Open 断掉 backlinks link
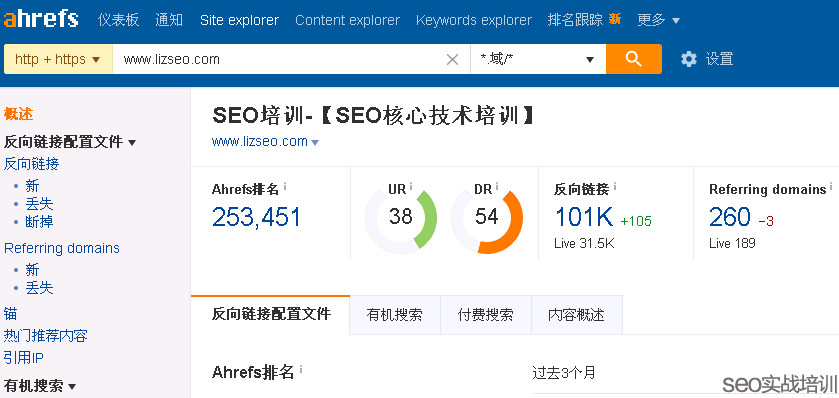This screenshot has width=839, height=398. pos(40,221)
